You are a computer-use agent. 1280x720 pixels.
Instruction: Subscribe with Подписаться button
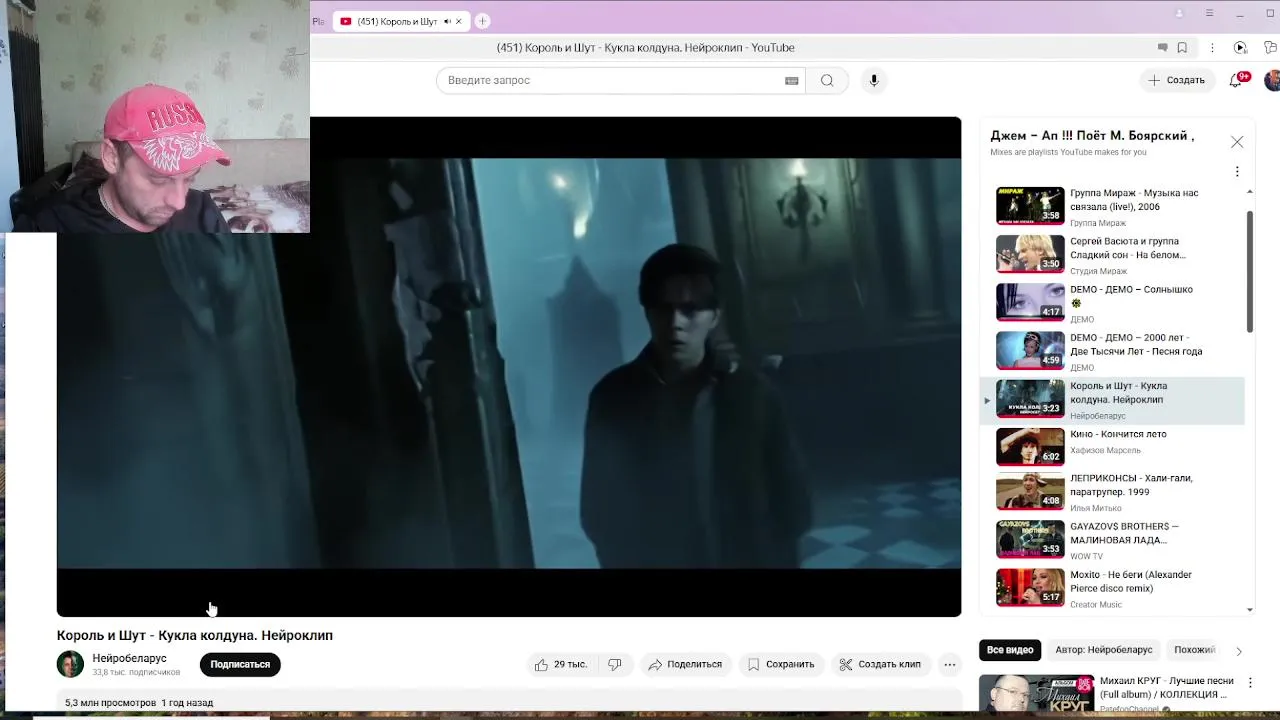(240, 664)
